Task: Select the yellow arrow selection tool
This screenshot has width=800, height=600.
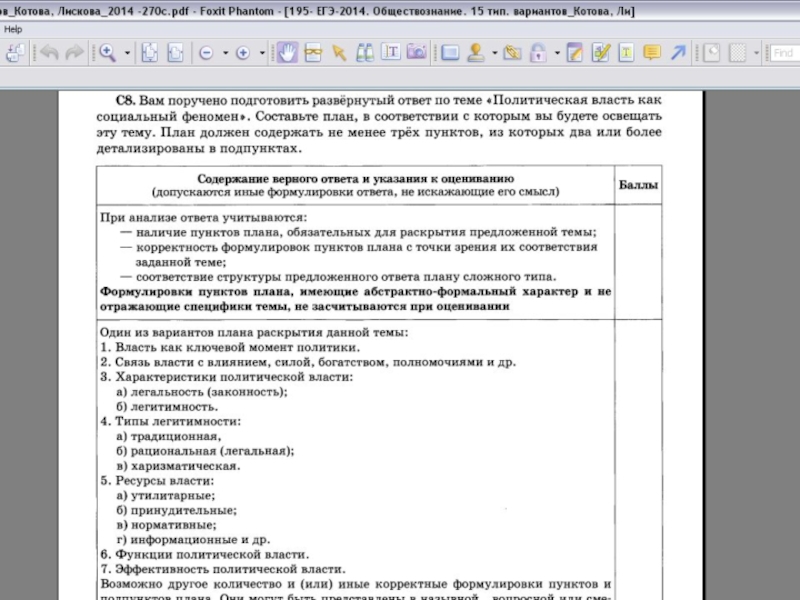Action: (x=339, y=53)
